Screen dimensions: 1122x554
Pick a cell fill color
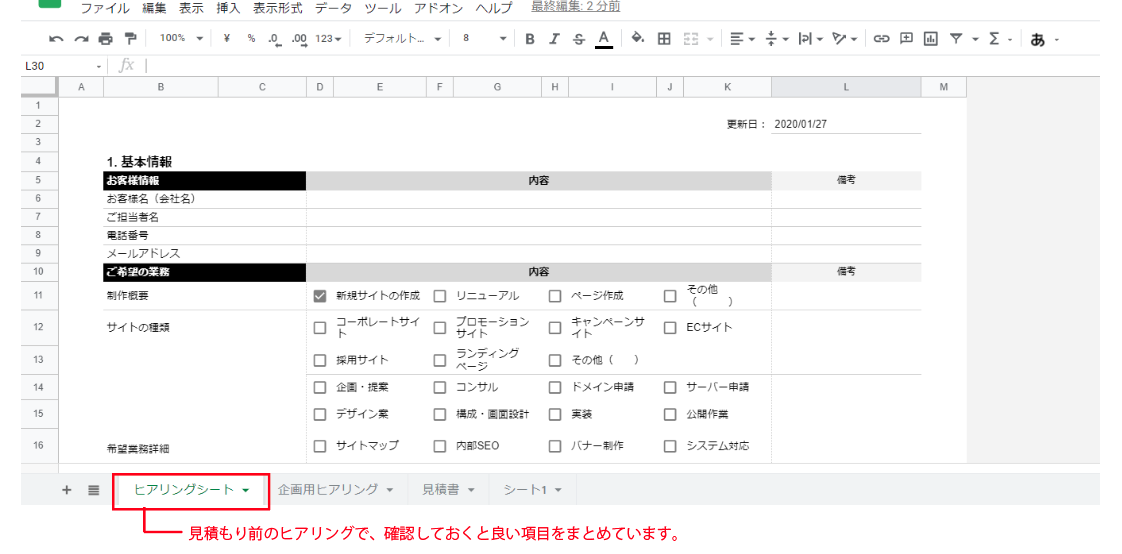(637, 39)
